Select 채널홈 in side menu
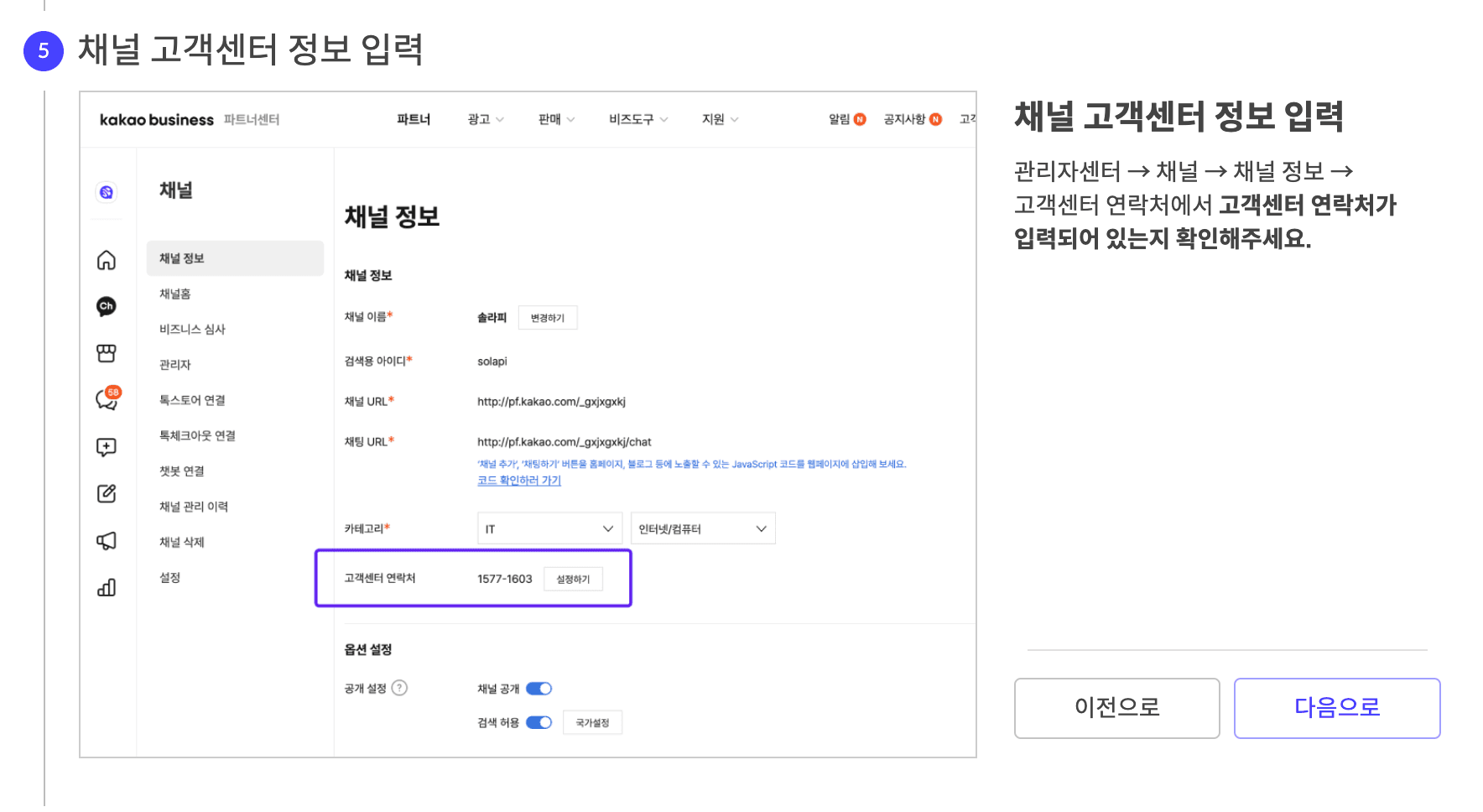Viewport: 1483px width, 812px height. pyautogui.click(x=175, y=294)
